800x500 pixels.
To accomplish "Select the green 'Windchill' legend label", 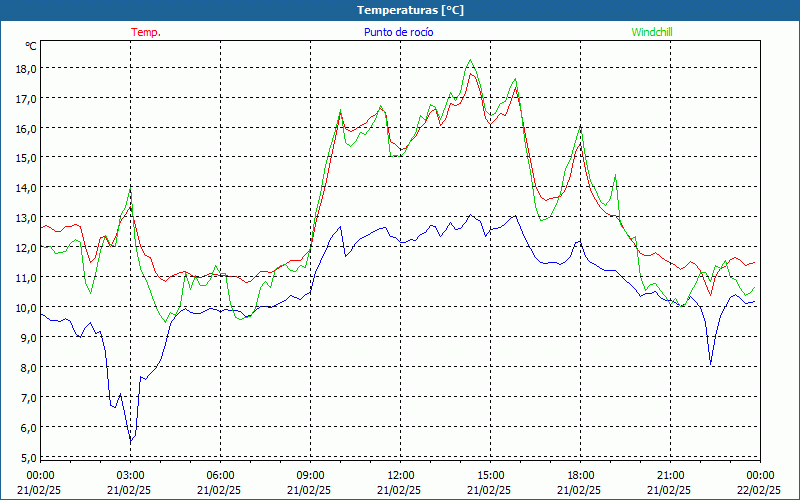I will point(652,32).
